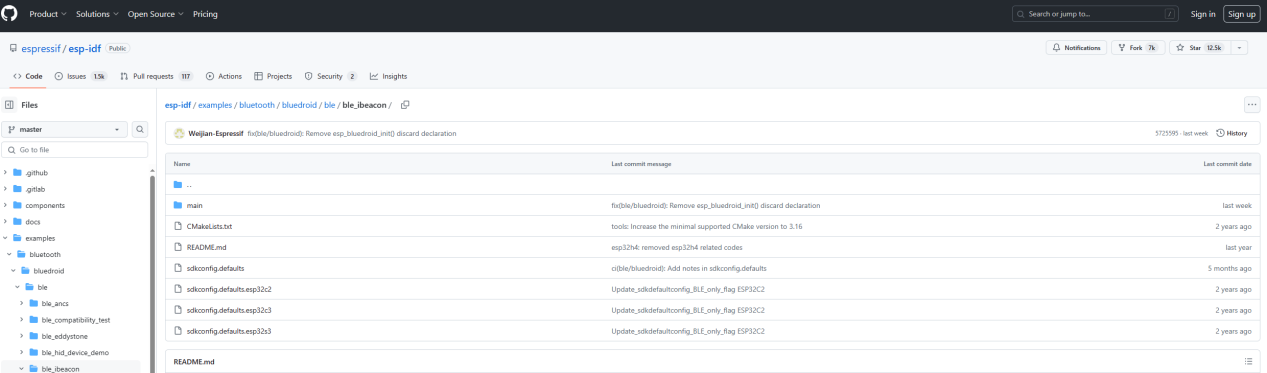Screen dimensions: 1267x373
Task: Open the ble breadcrumb link
Action: [x=329, y=105]
